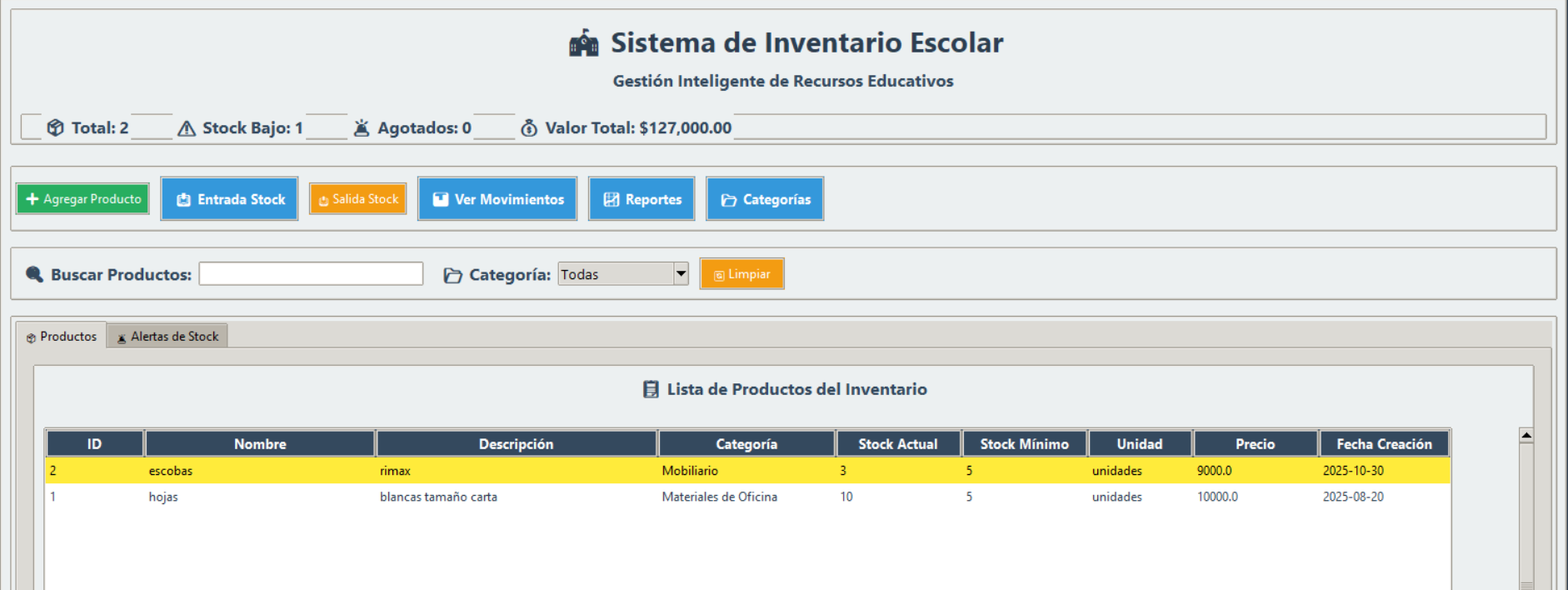Click the 'blancas tamaño carta' description cell
The image size is (1568, 590).
(x=438, y=497)
